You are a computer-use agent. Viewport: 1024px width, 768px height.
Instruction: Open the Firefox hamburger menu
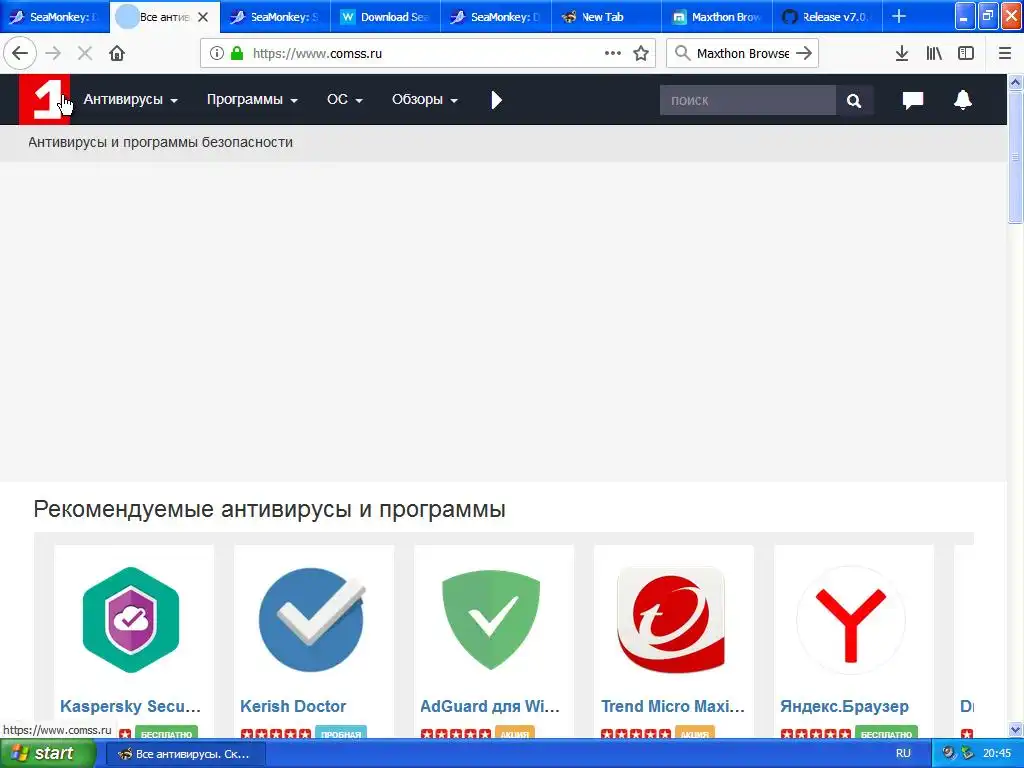pos(1005,54)
